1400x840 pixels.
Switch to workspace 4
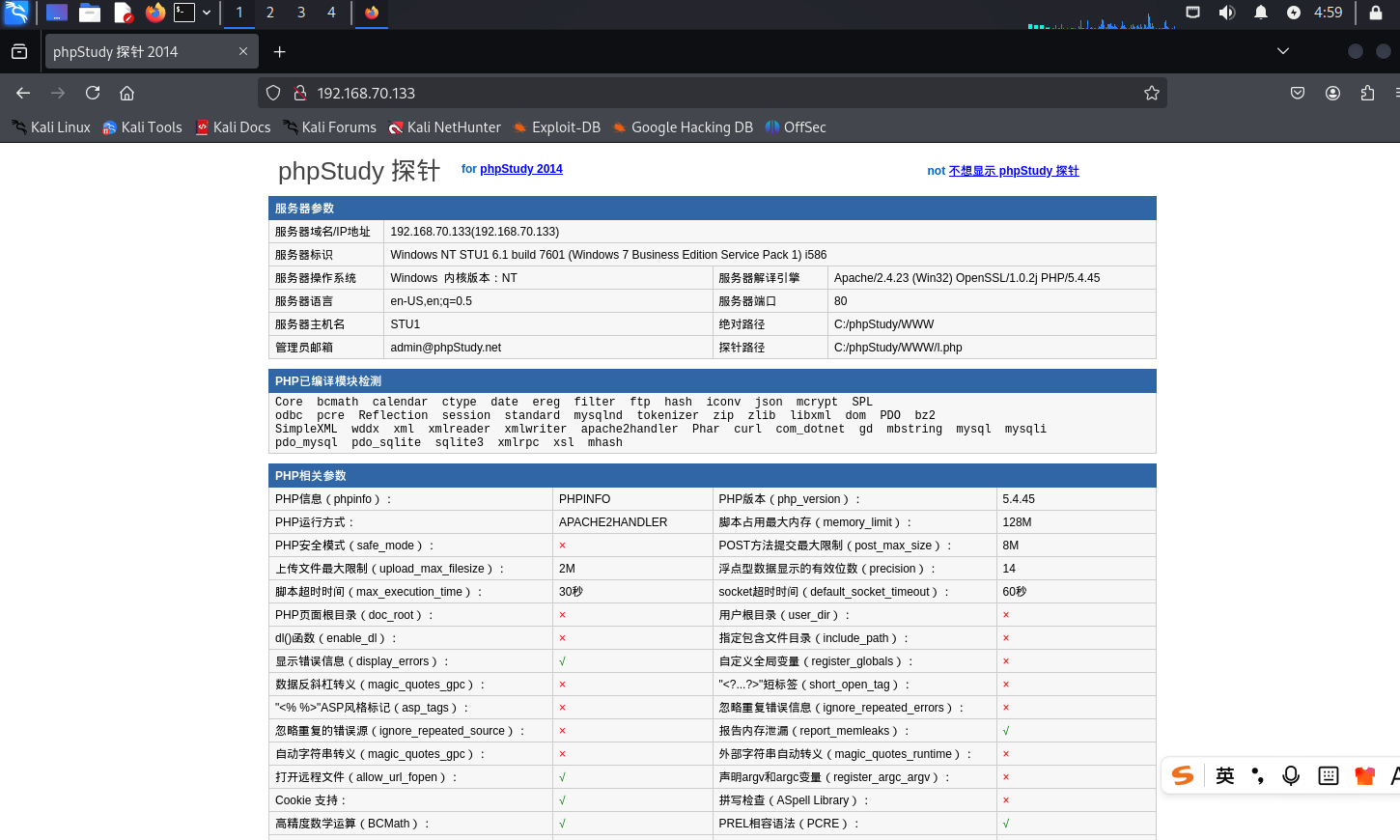[x=332, y=13]
